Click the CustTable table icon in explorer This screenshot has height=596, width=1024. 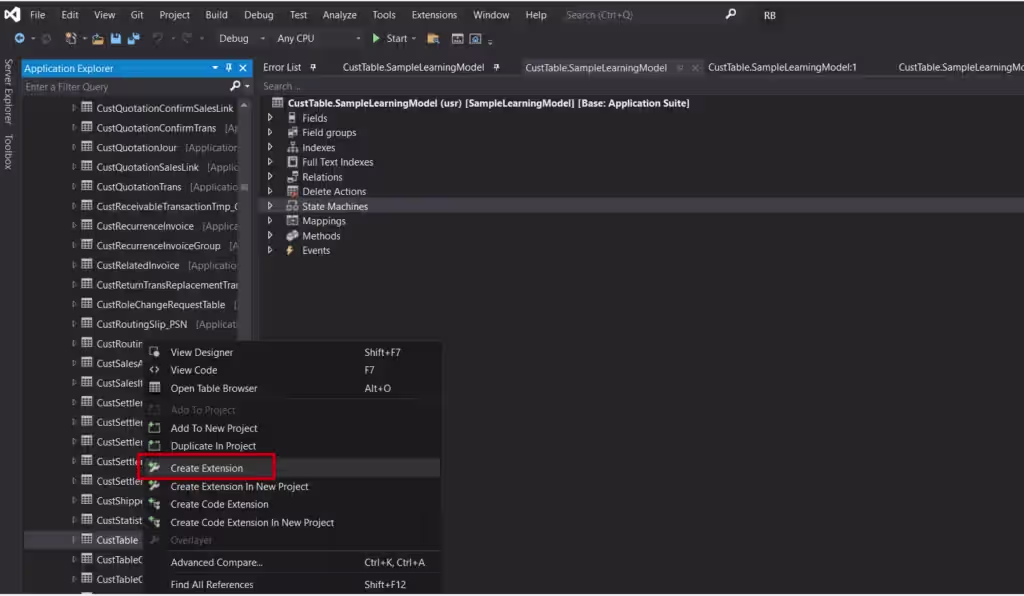coord(87,539)
